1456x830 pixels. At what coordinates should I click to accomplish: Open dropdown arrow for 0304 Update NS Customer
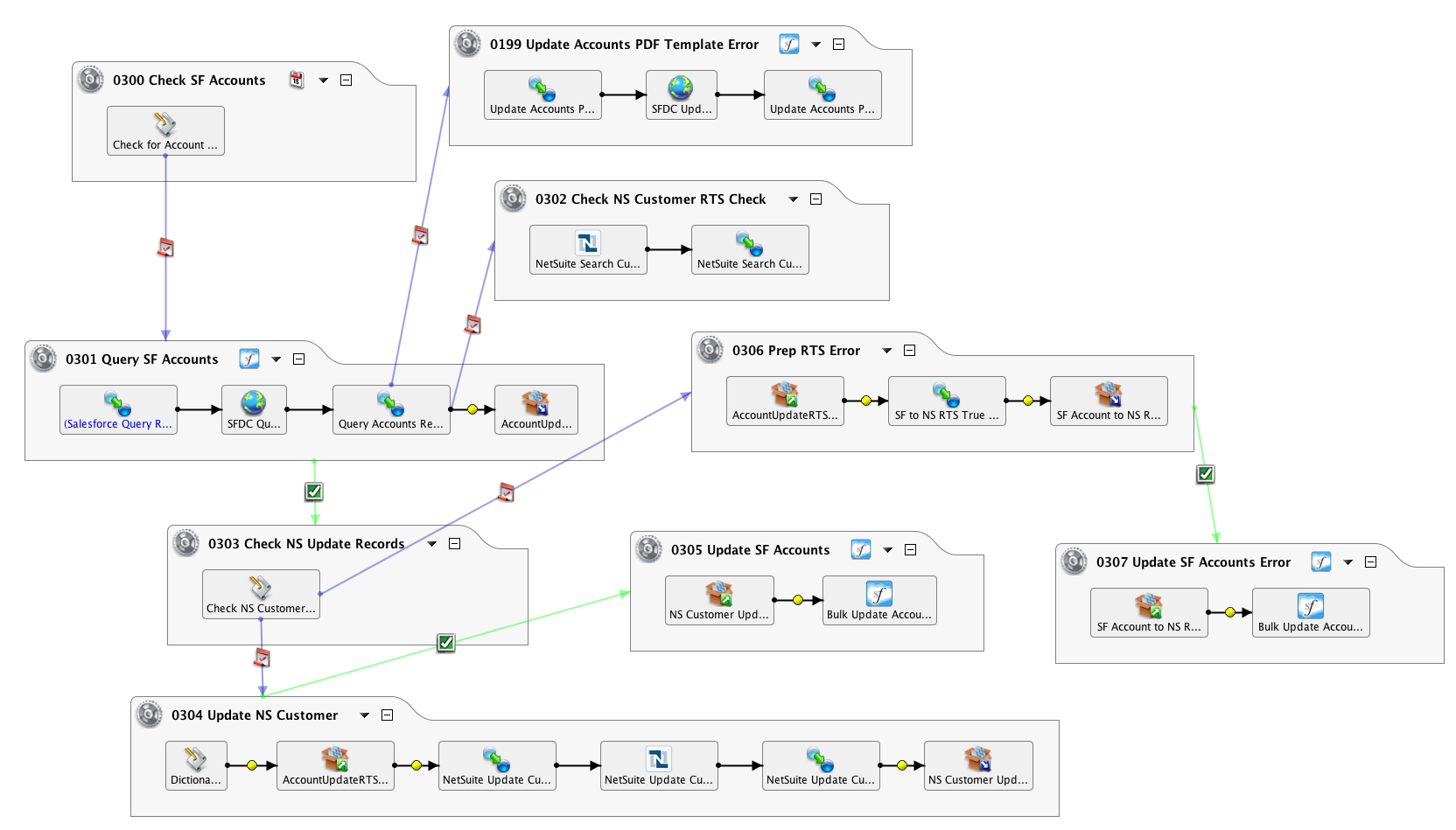[365, 715]
